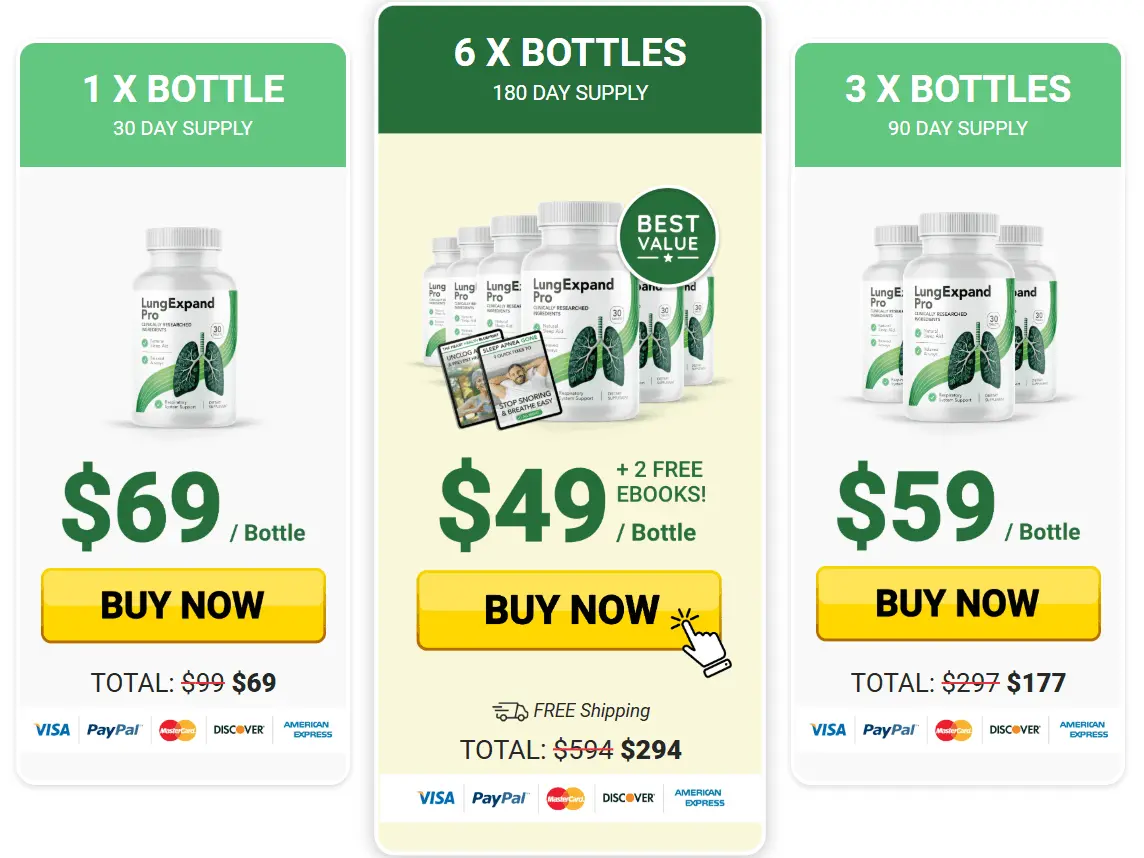Click the Best Value badge
Image resolution: width=1144 pixels, height=858 pixels.
(x=668, y=237)
